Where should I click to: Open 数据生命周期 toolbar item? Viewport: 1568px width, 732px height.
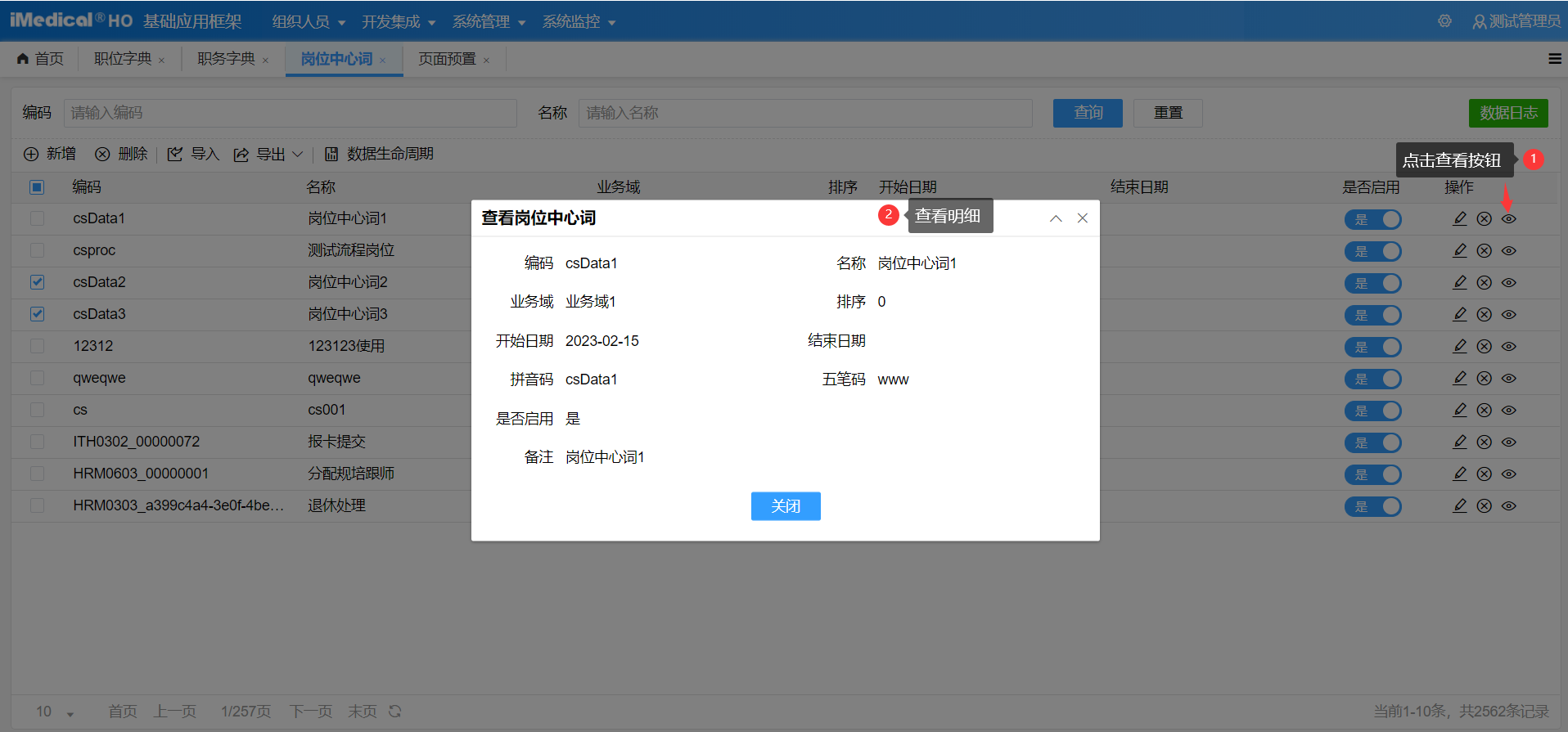click(x=379, y=154)
